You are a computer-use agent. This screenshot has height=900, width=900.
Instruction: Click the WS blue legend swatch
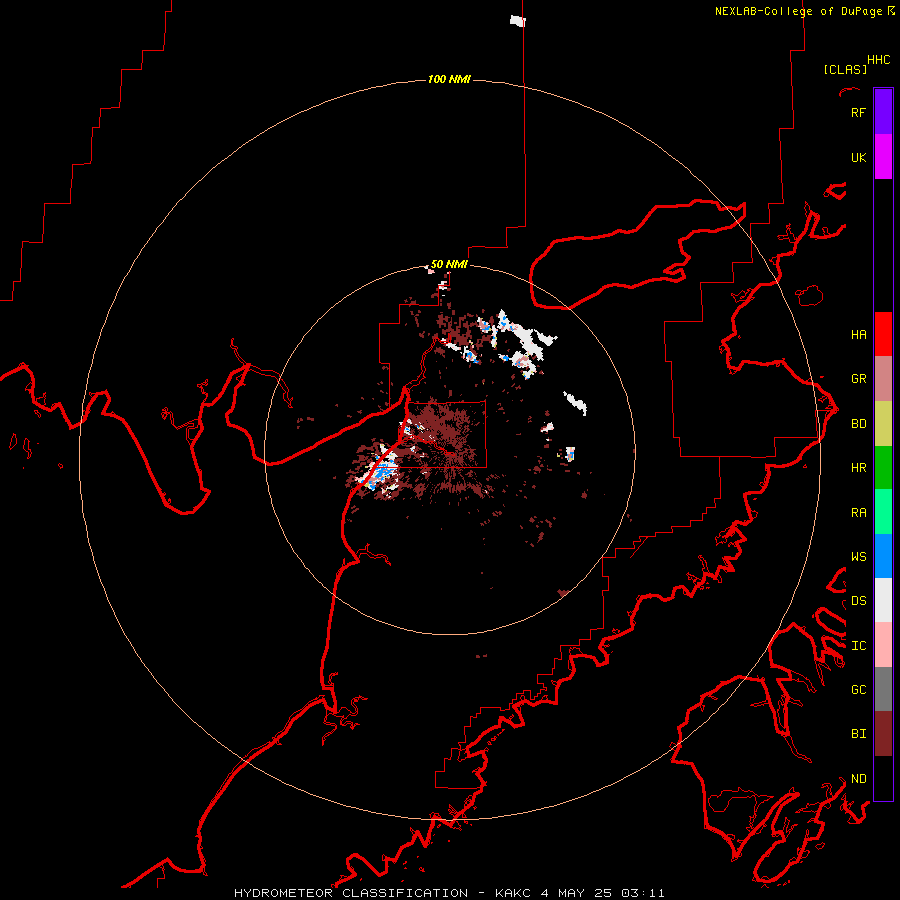pyautogui.click(x=883, y=556)
